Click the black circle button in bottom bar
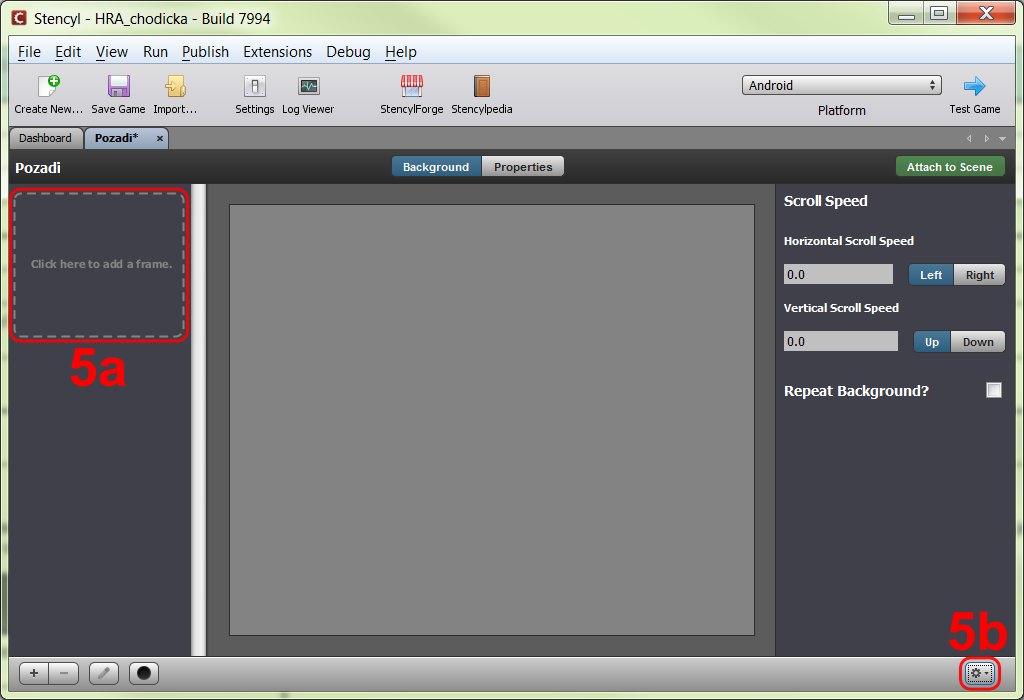Viewport: 1024px width, 700px height. [x=144, y=673]
